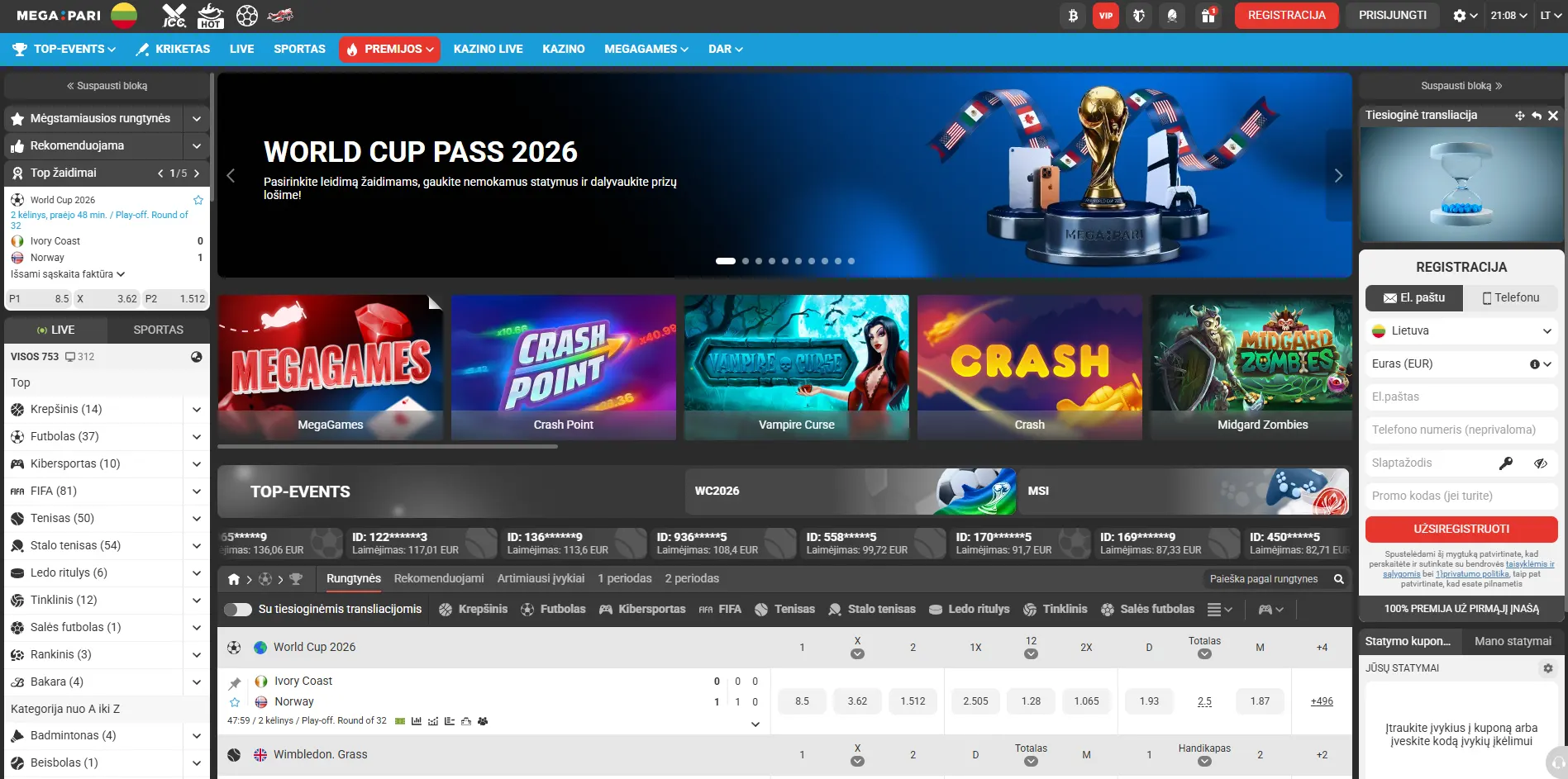Click the VIP badge icon

coord(1106,16)
